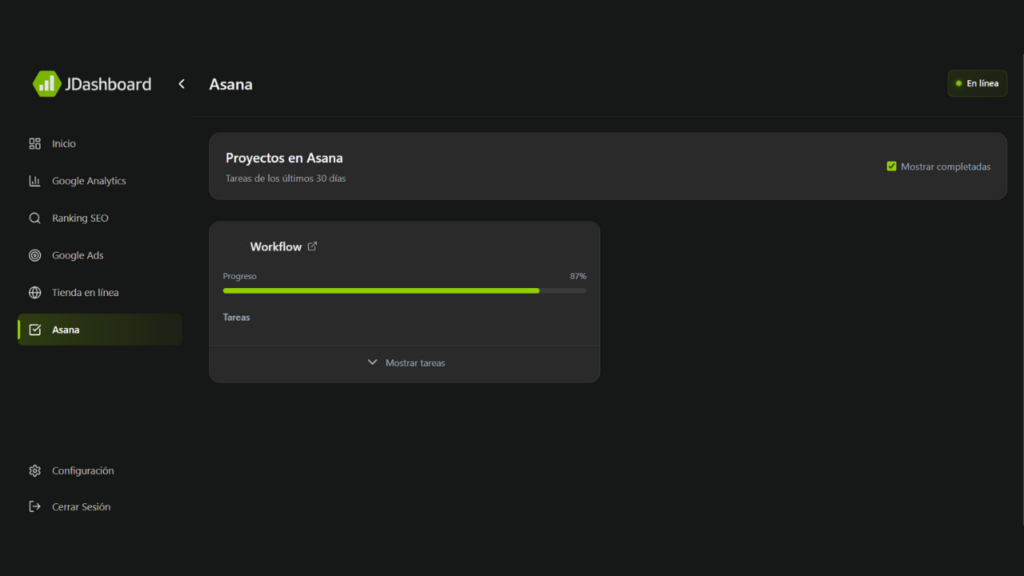
Task: Click the Google Ads target icon
Action: pyautogui.click(x=35, y=255)
